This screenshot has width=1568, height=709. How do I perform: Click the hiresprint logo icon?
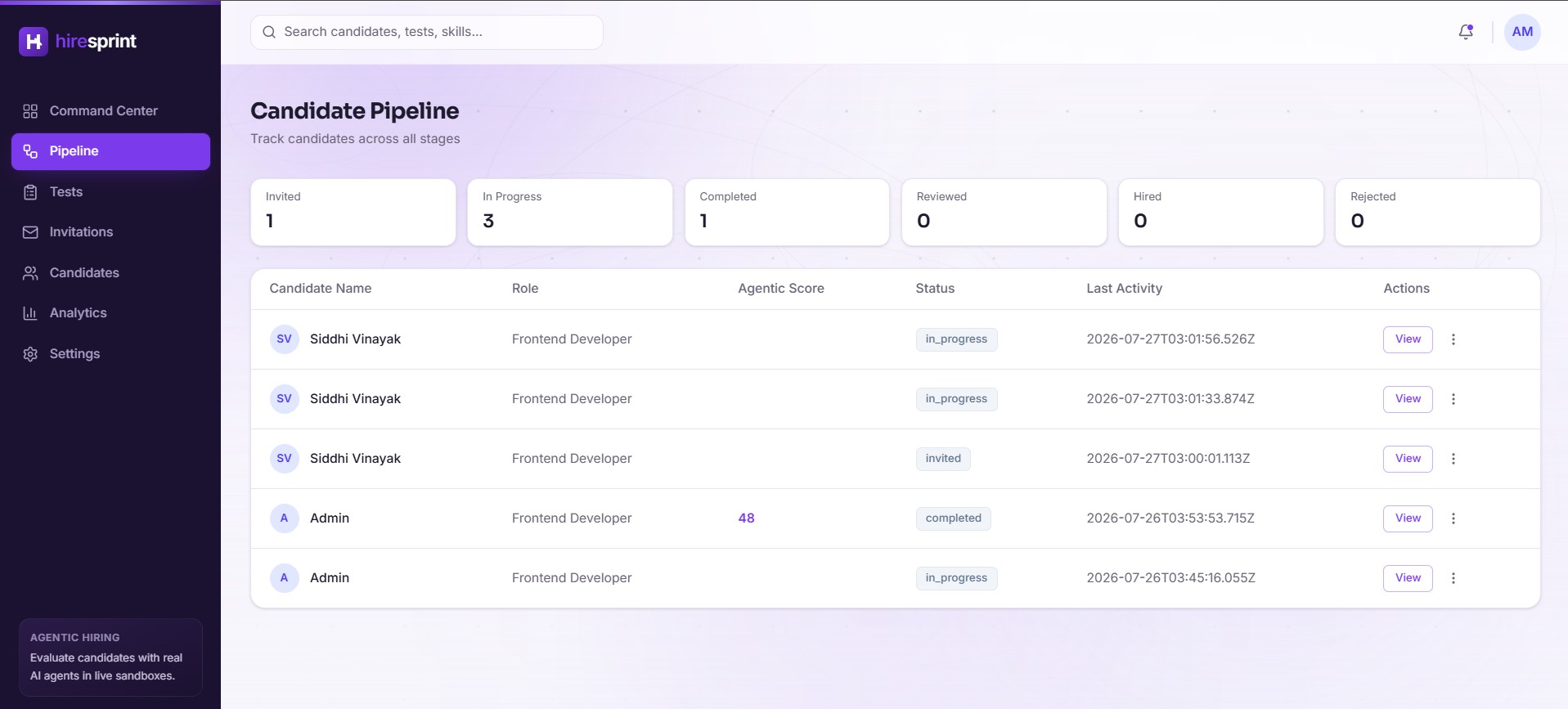click(34, 42)
